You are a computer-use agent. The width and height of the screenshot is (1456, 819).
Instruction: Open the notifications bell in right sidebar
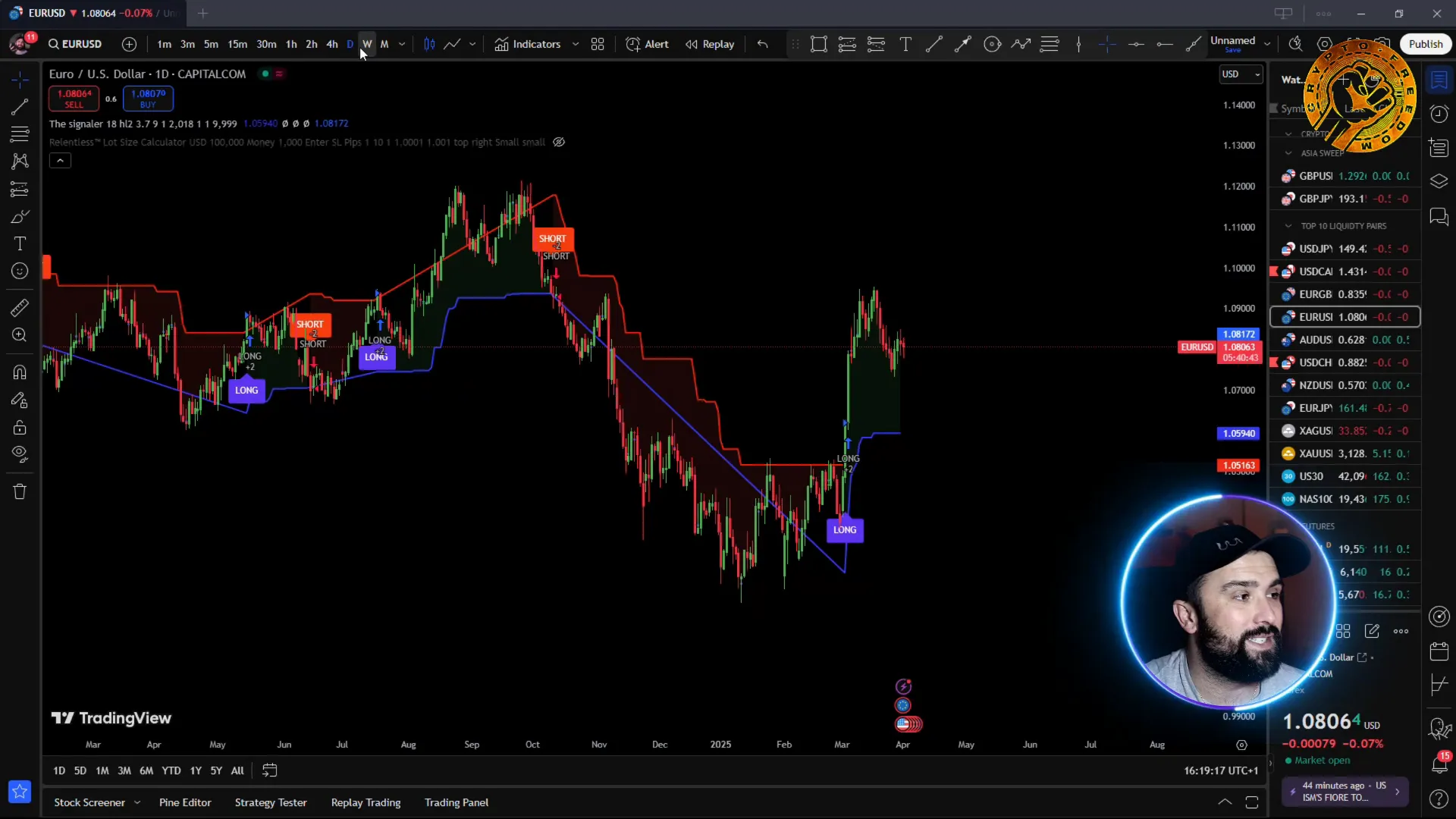[x=1439, y=764]
